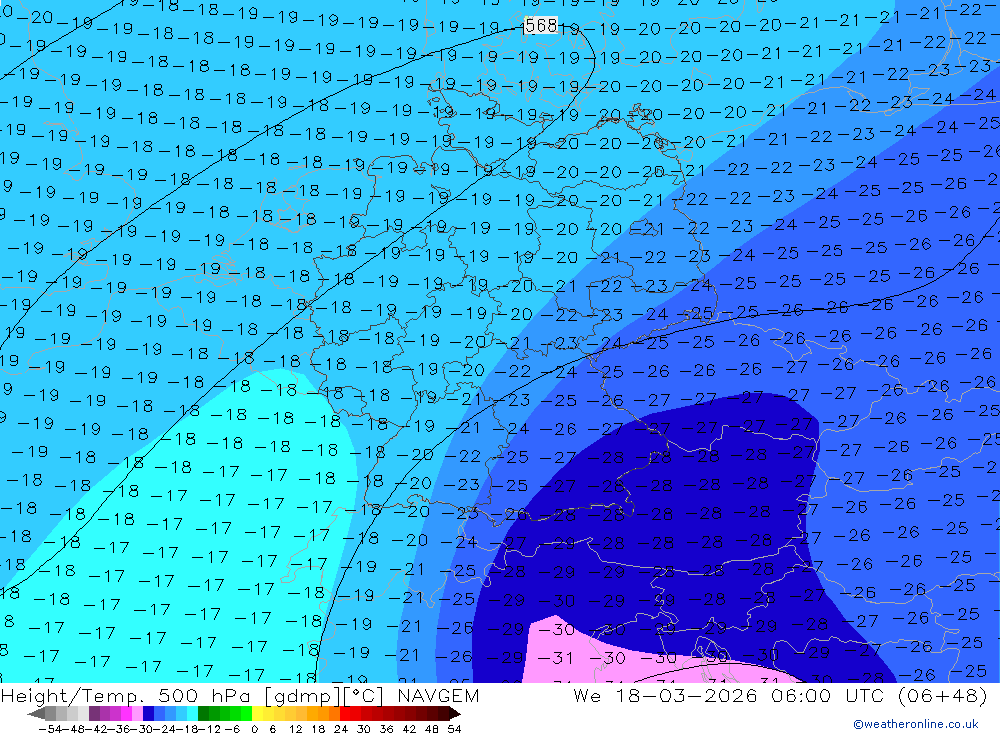Click the date 'We 18-03-2026'
Image resolution: width=1000 pixels, height=733 pixels.
(665, 695)
